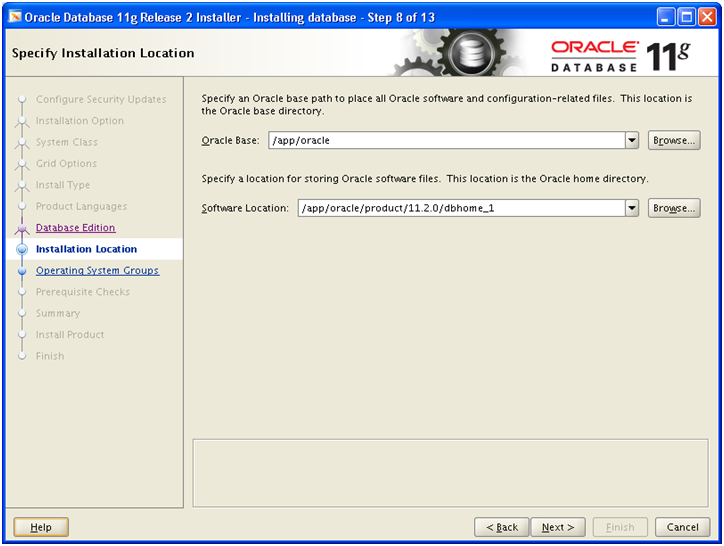
Task: Open the Operating System Groups step link
Action: [97, 271]
